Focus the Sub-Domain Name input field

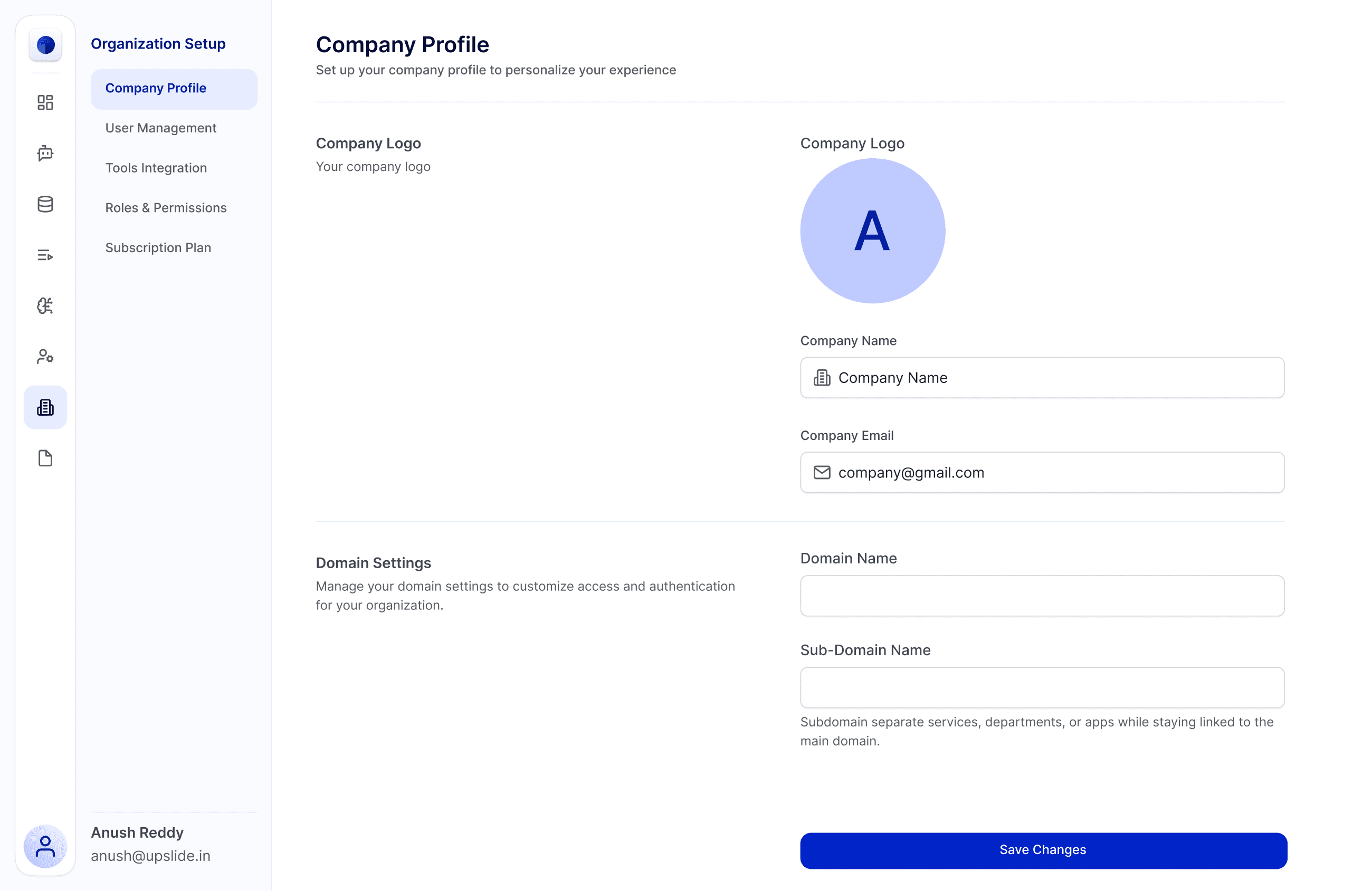(x=1042, y=687)
